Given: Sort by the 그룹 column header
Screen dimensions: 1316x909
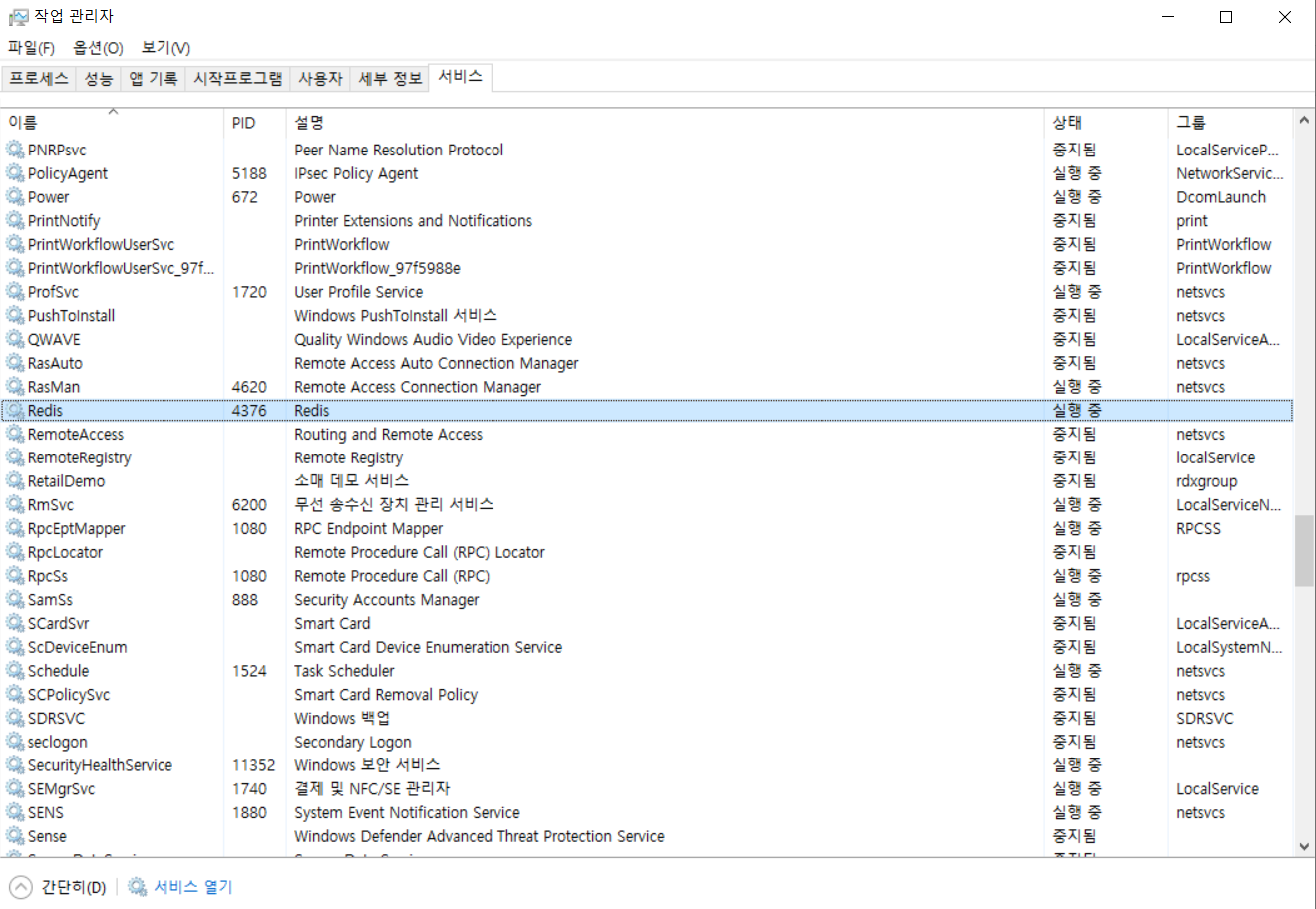Looking at the screenshot, I should 1231,122.
